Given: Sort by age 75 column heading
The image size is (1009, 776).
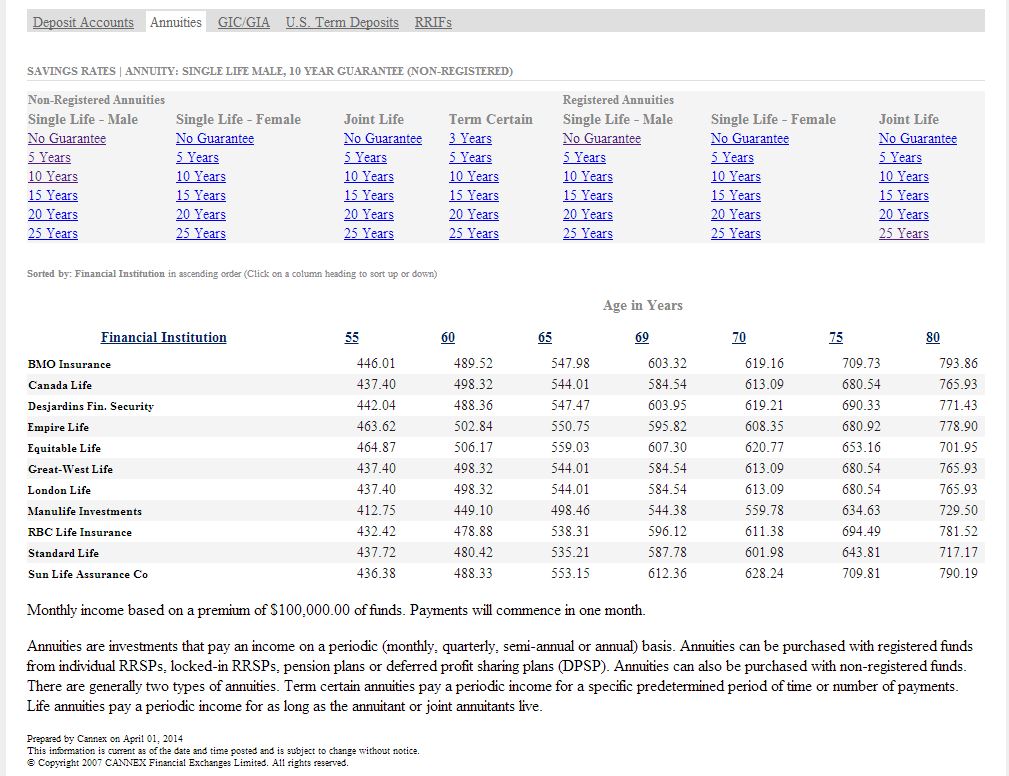Looking at the screenshot, I should [836, 337].
